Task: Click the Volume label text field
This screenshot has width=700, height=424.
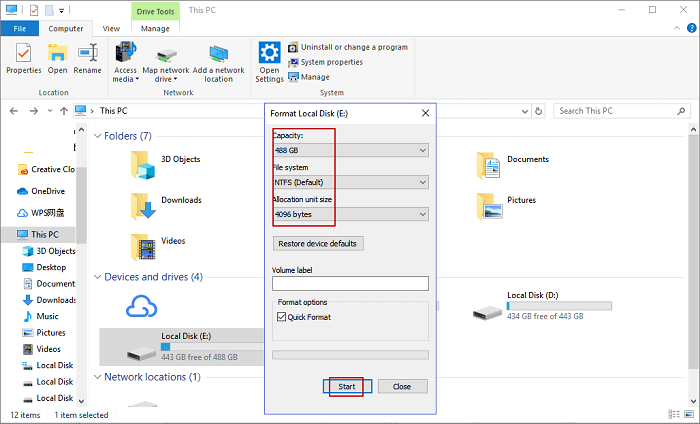Action: [x=350, y=283]
